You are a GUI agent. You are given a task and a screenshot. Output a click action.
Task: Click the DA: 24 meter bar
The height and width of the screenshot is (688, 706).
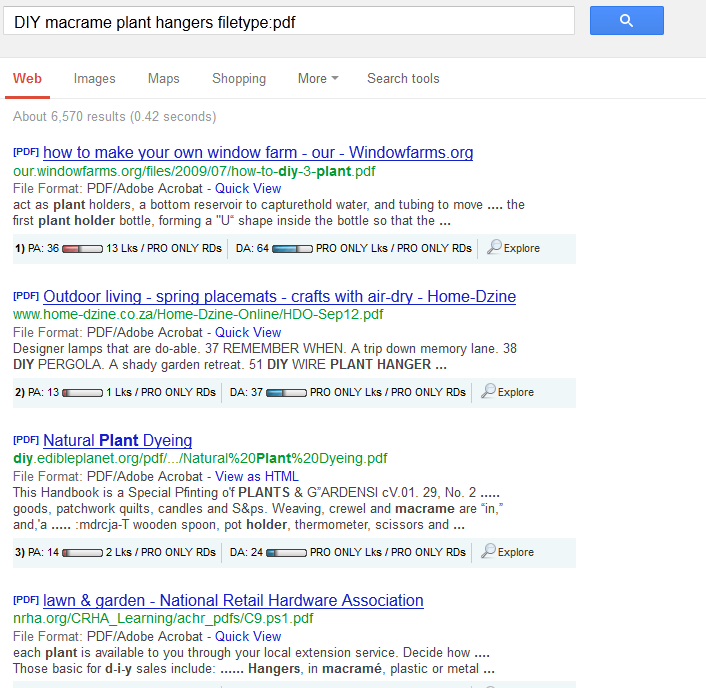[x=286, y=552]
